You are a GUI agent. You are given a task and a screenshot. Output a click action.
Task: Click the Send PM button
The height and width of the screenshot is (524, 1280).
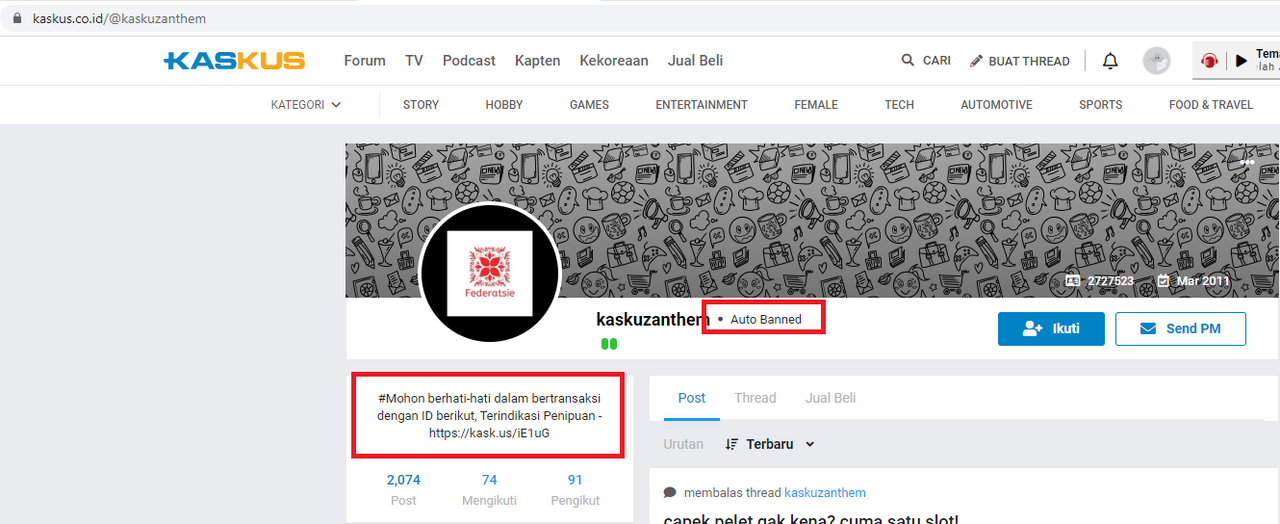click(x=1181, y=329)
